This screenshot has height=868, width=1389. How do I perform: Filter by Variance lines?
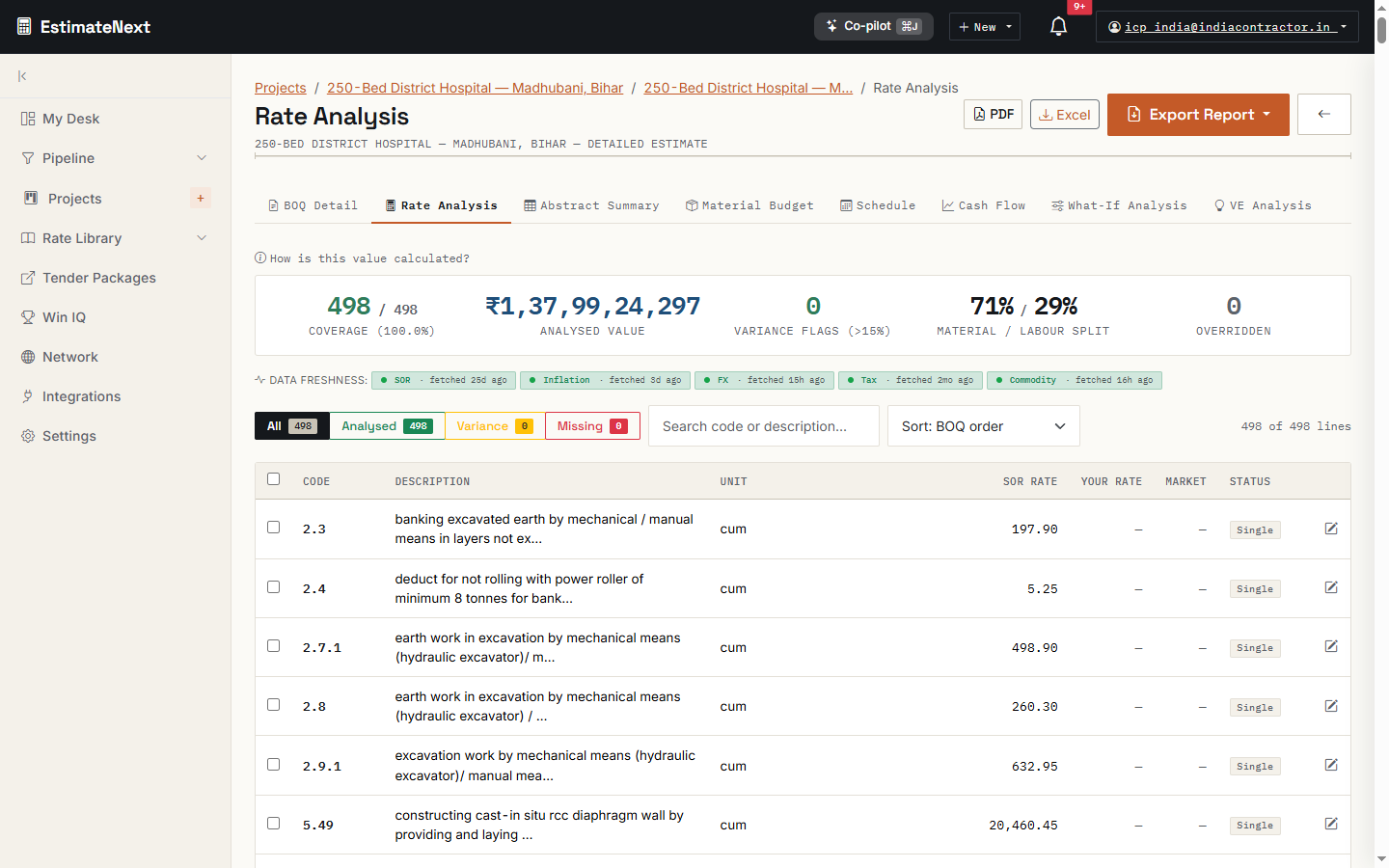click(x=494, y=426)
